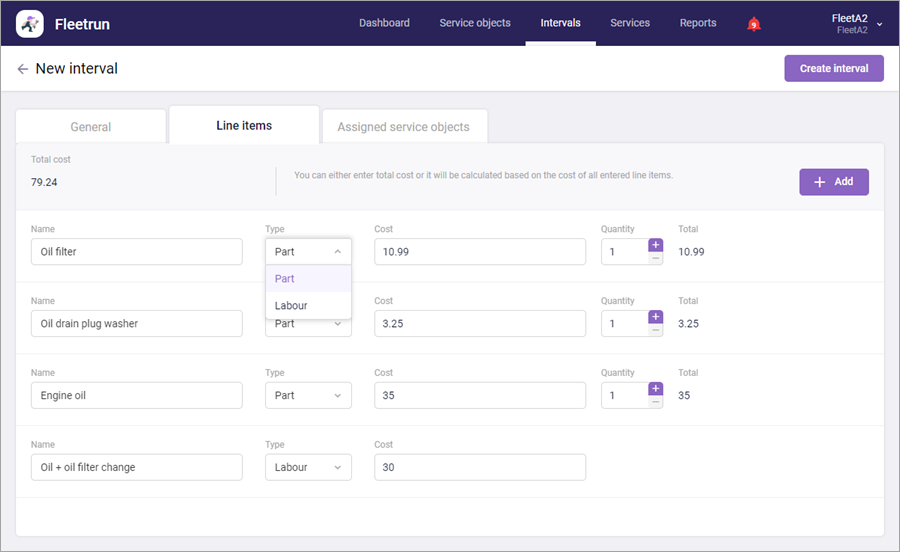Open the Assigned service objects tab

click(x=403, y=127)
